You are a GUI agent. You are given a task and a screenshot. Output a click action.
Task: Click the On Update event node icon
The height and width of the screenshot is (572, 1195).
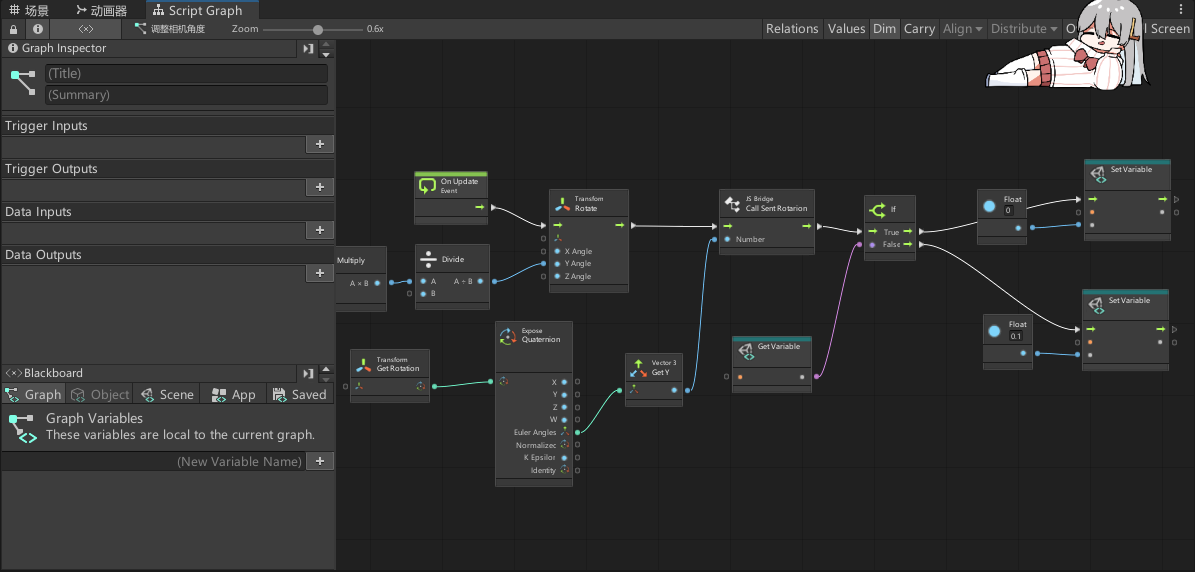(427, 185)
